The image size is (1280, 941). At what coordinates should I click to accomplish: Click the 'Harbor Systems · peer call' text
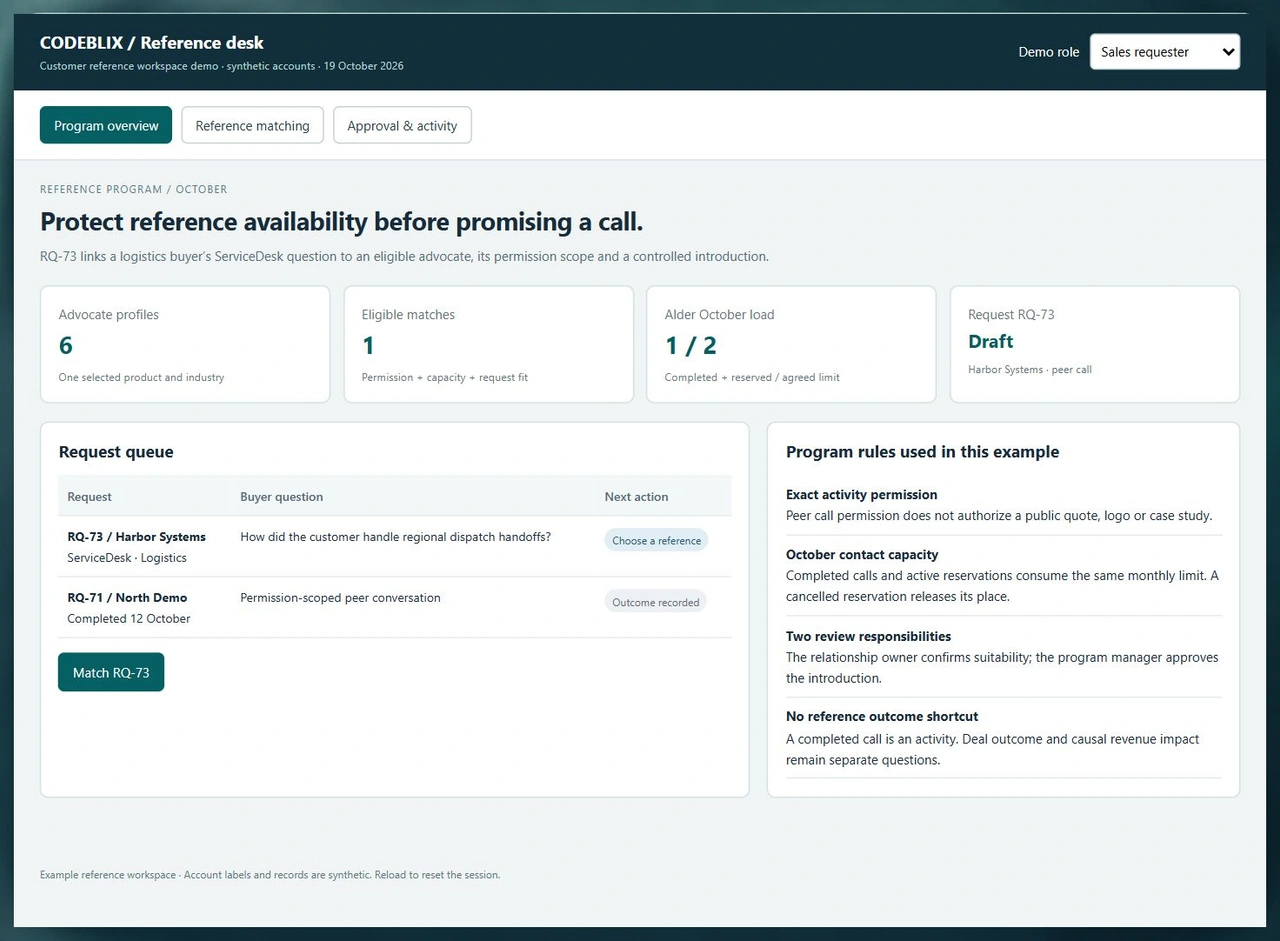(x=1029, y=369)
